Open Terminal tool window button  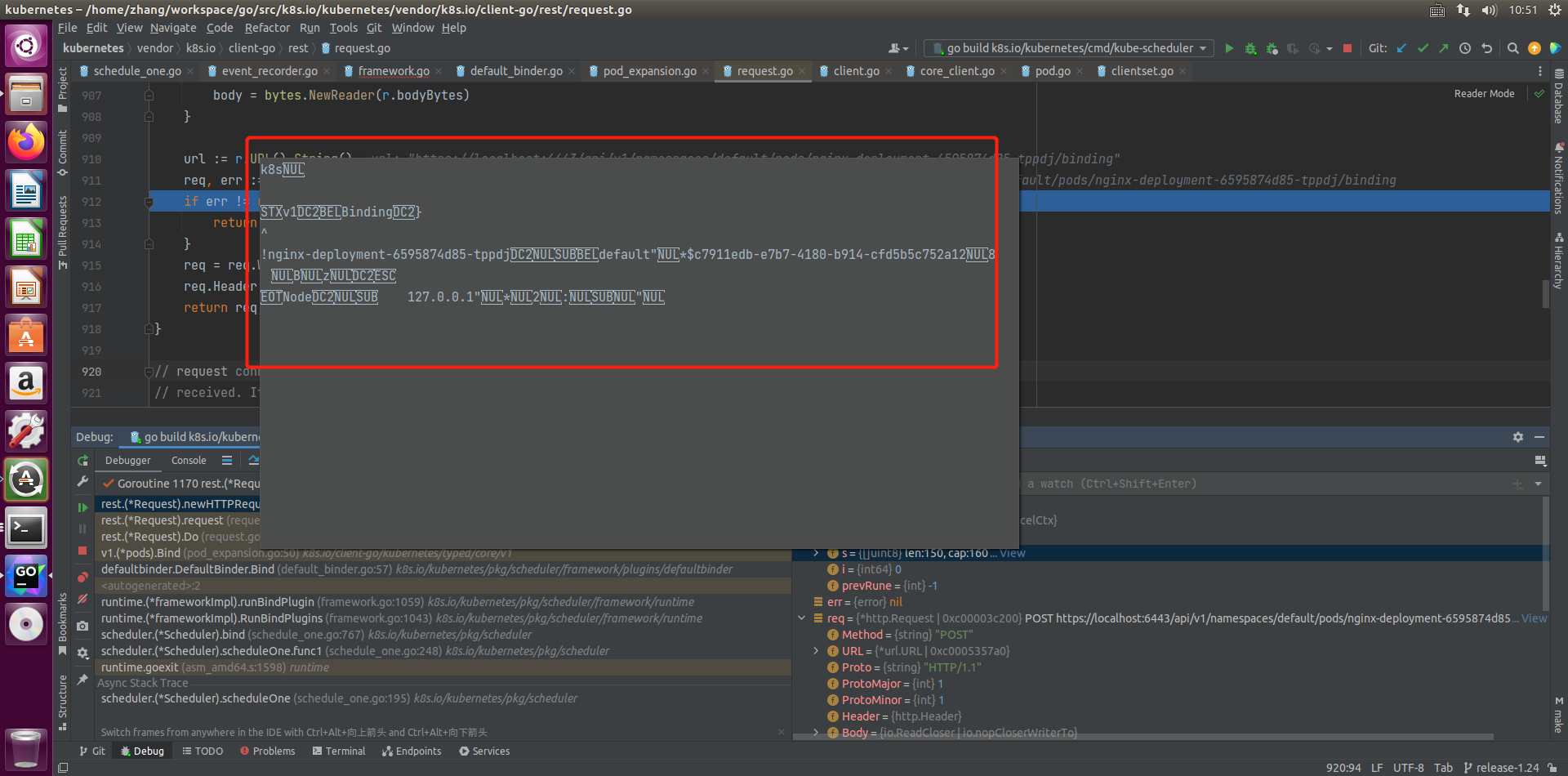point(339,751)
